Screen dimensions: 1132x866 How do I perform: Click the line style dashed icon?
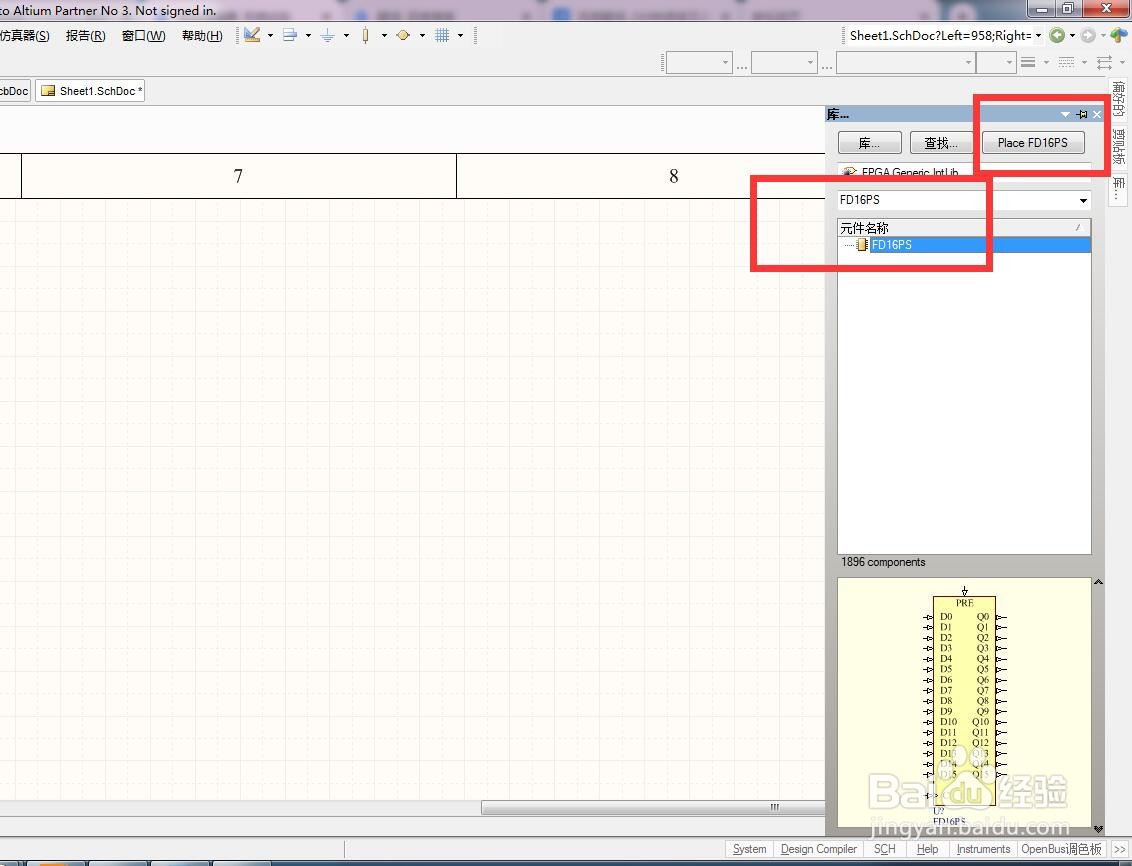(1066, 63)
